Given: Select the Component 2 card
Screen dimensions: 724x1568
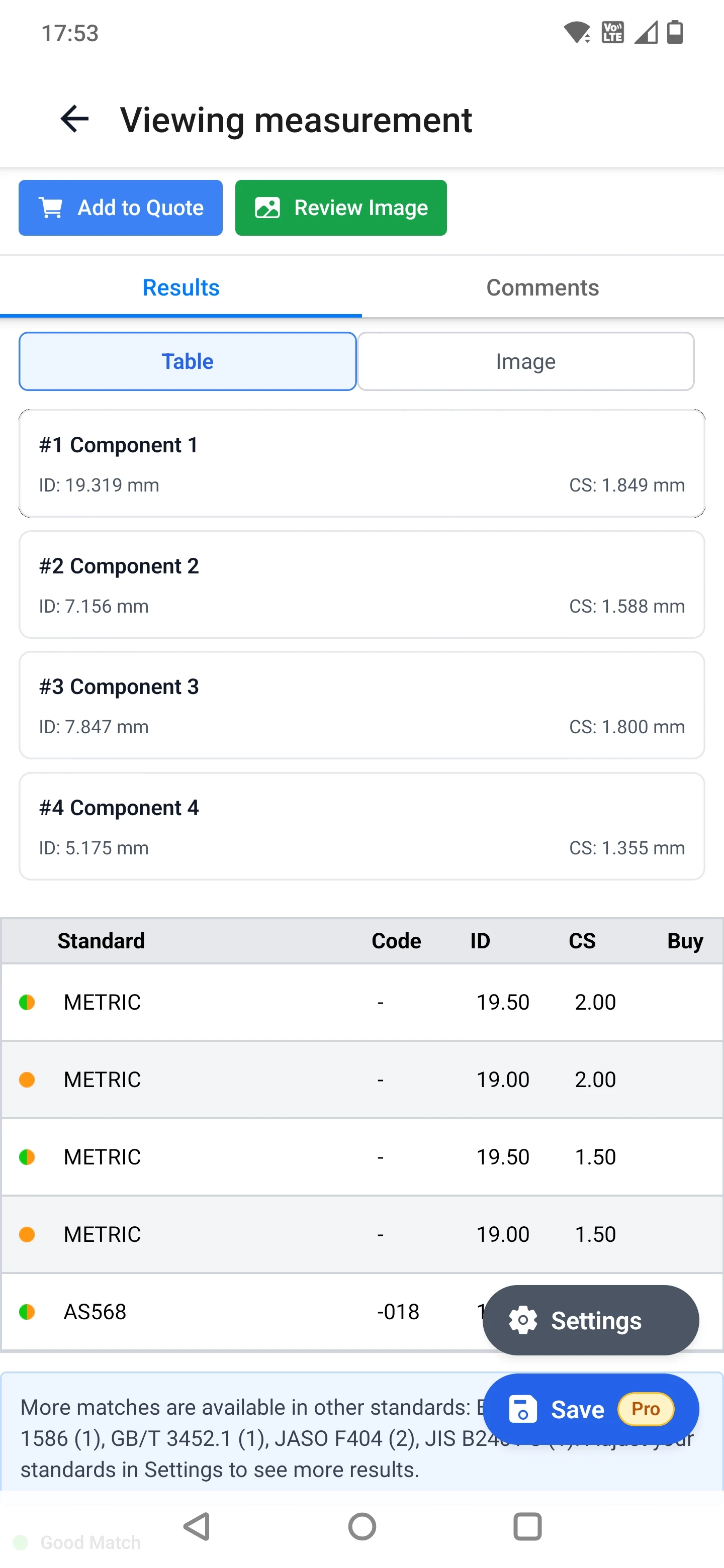Looking at the screenshot, I should pyautogui.click(x=361, y=584).
